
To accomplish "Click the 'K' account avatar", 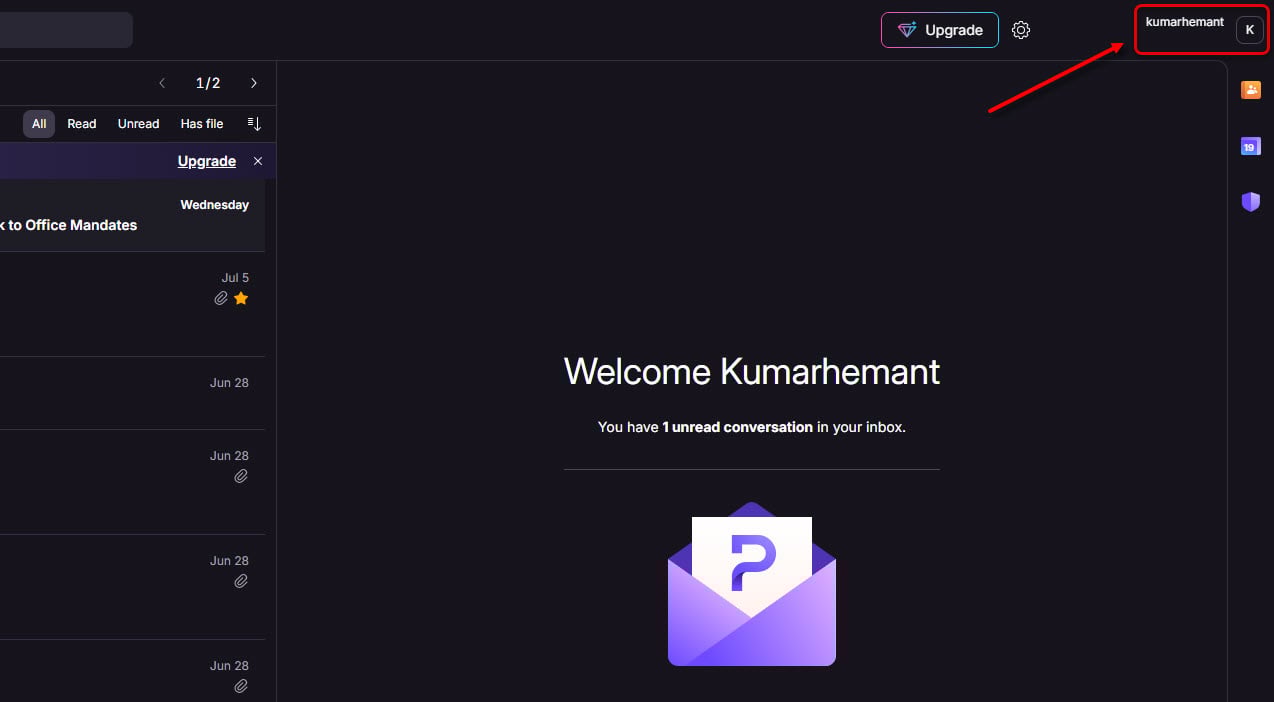I will point(1249,30).
